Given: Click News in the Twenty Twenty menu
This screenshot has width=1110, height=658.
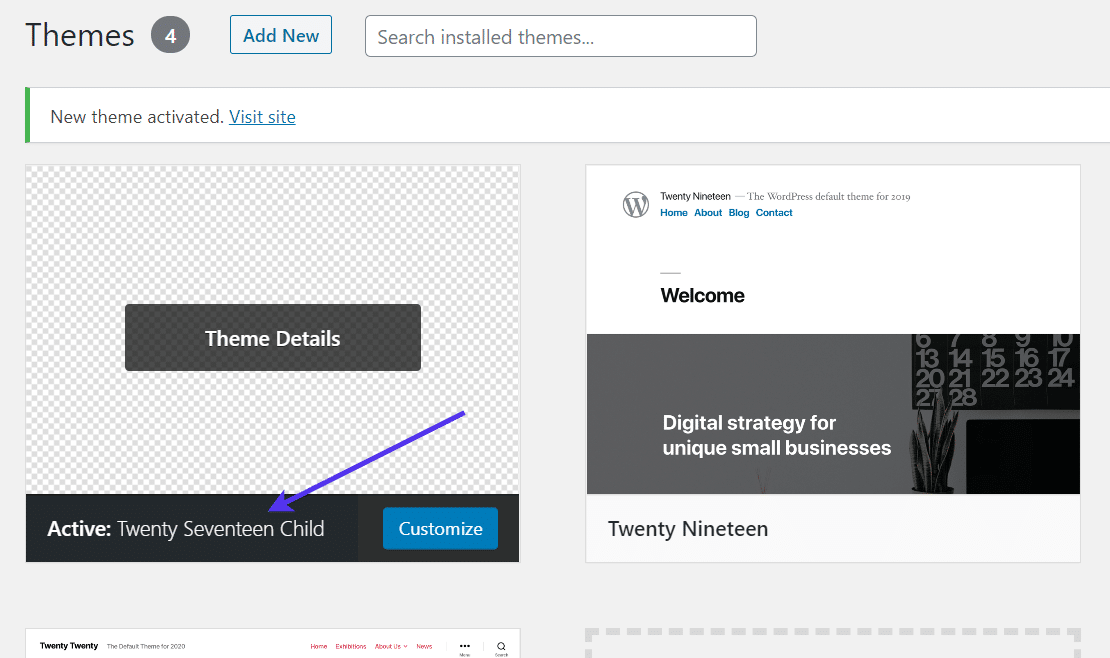Looking at the screenshot, I should [x=425, y=646].
